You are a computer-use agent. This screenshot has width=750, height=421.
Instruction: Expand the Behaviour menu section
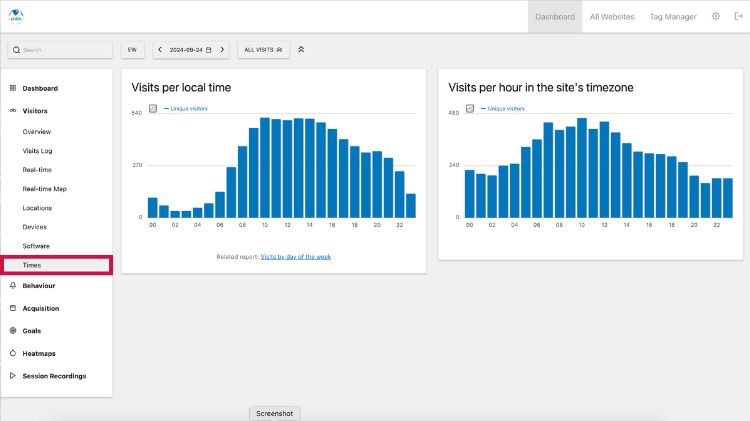coord(39,286)
